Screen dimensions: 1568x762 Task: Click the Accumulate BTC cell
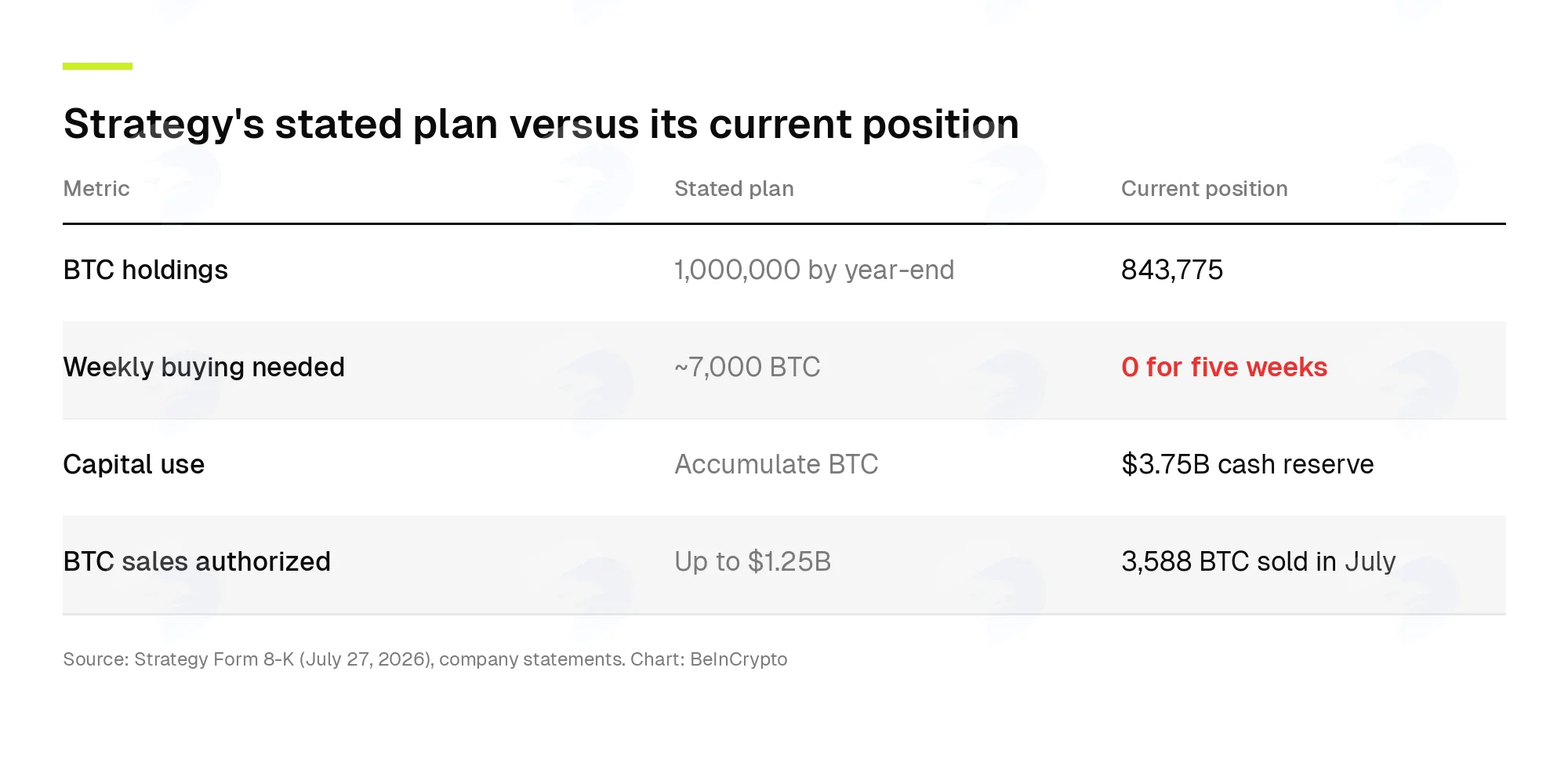(x=776, y=465)
